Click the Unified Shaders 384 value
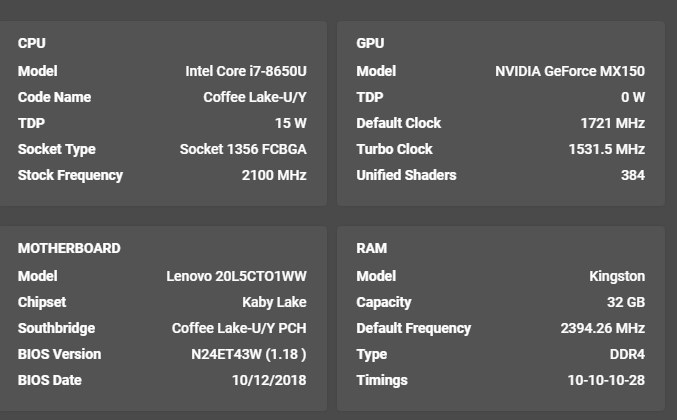Screen dimensions: 677x420 tap(633, 175)
